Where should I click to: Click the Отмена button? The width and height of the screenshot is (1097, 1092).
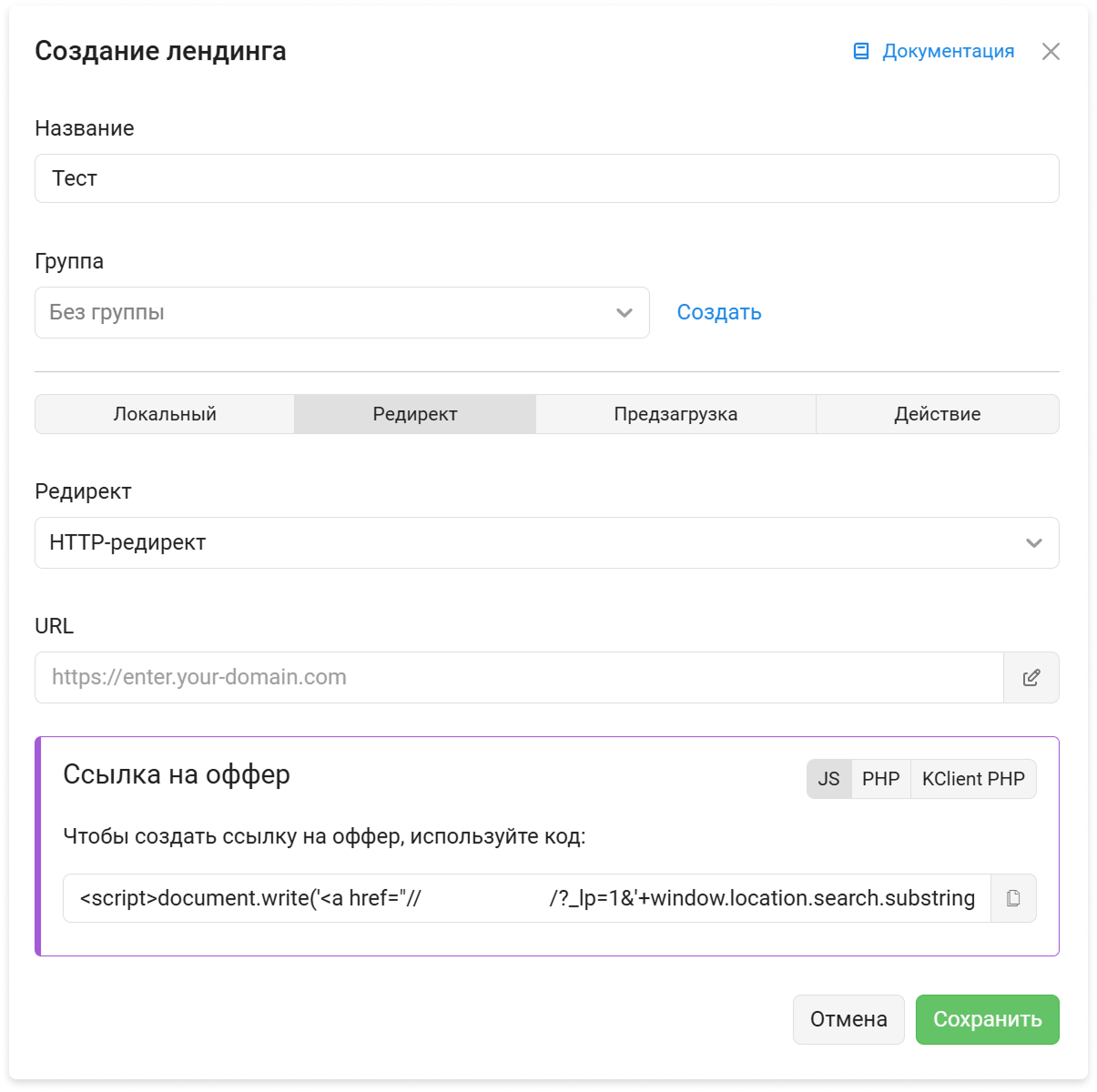848,1019
